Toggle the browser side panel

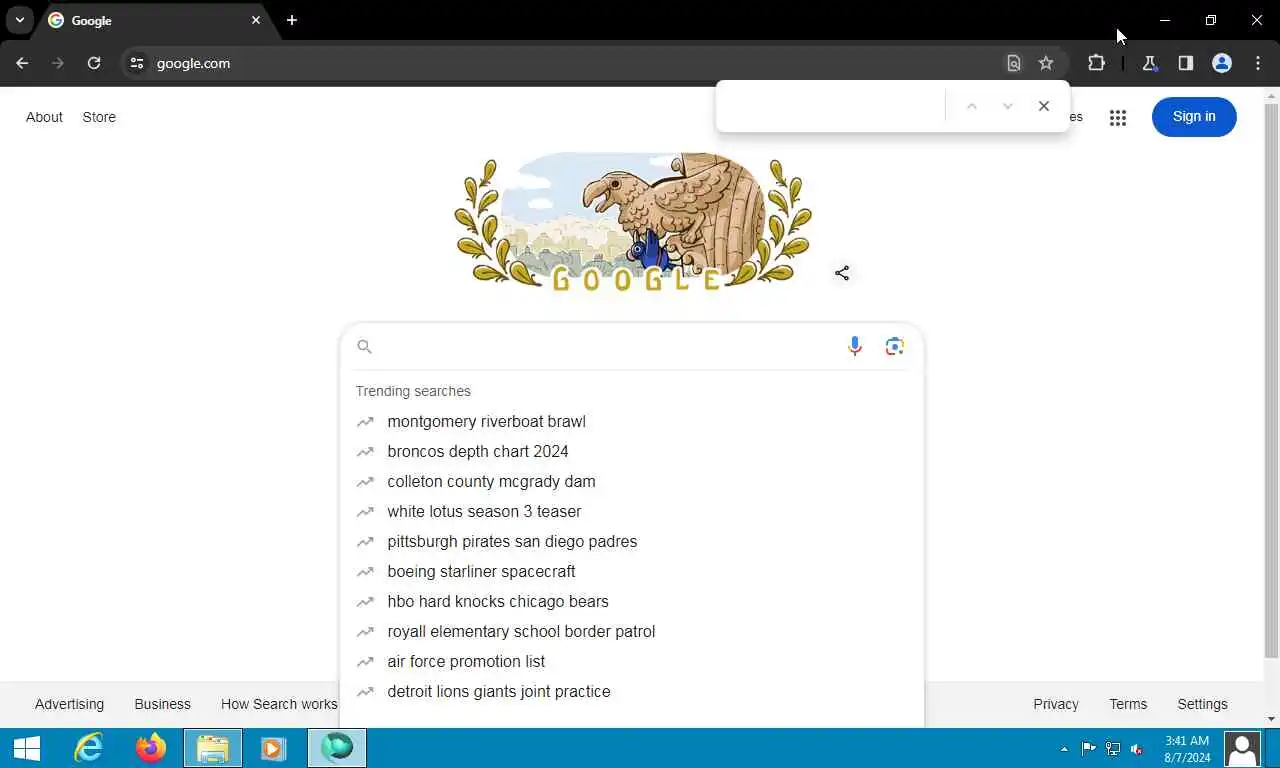tap(1186, 63)
